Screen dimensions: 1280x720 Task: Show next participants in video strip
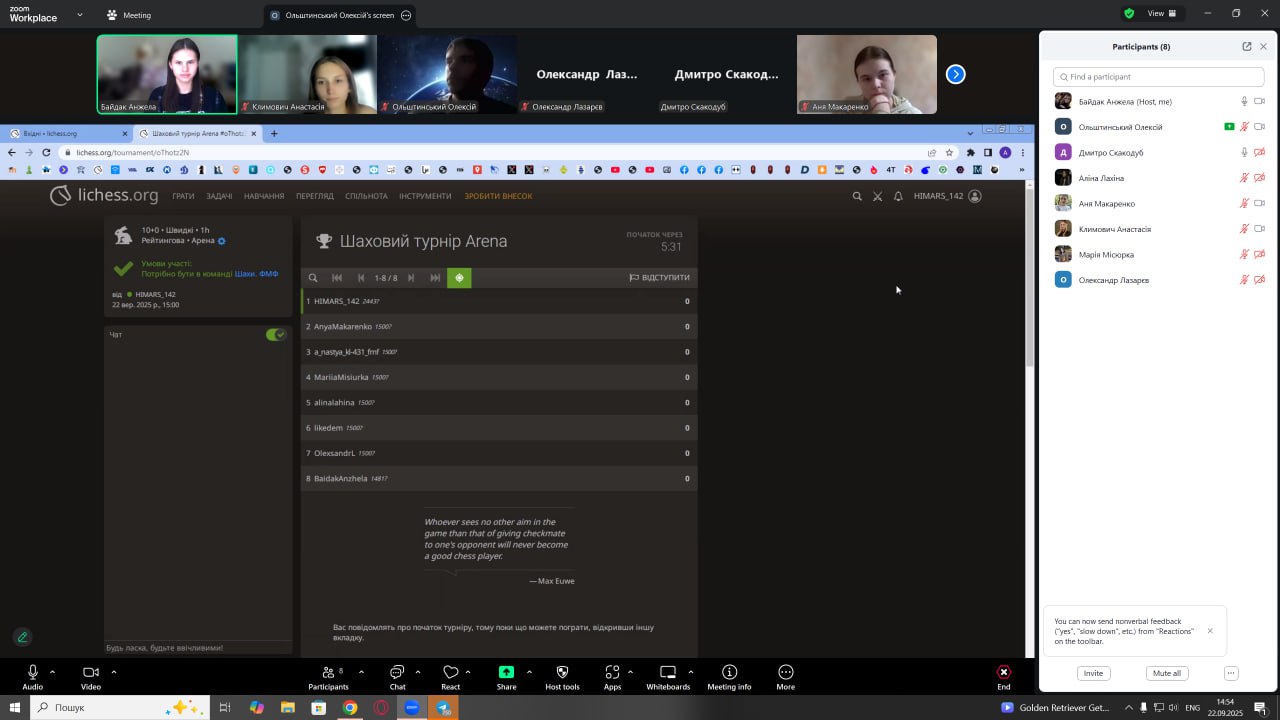click(955, 74)
